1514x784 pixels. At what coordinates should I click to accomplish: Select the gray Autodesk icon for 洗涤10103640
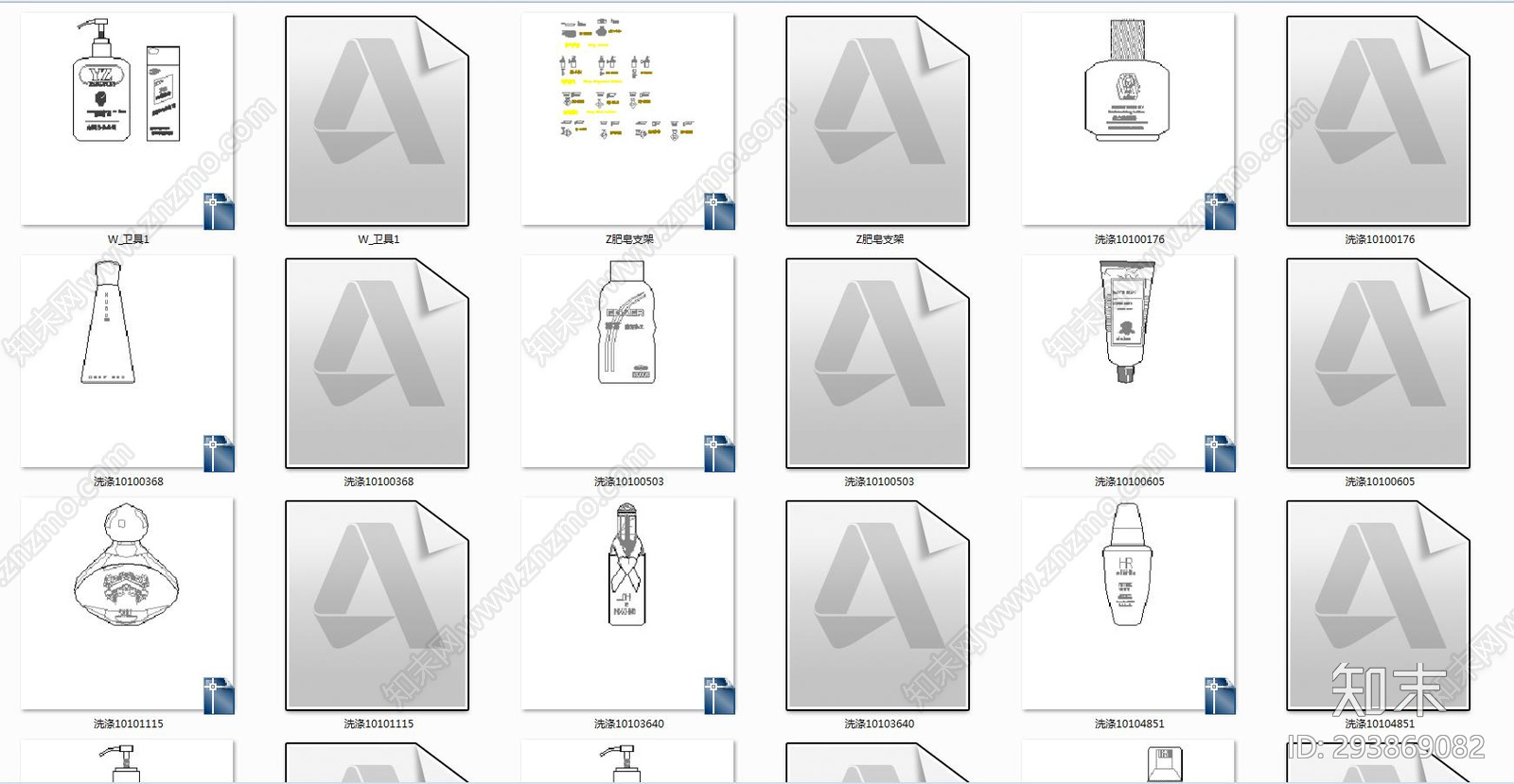(x=878, y=605)
